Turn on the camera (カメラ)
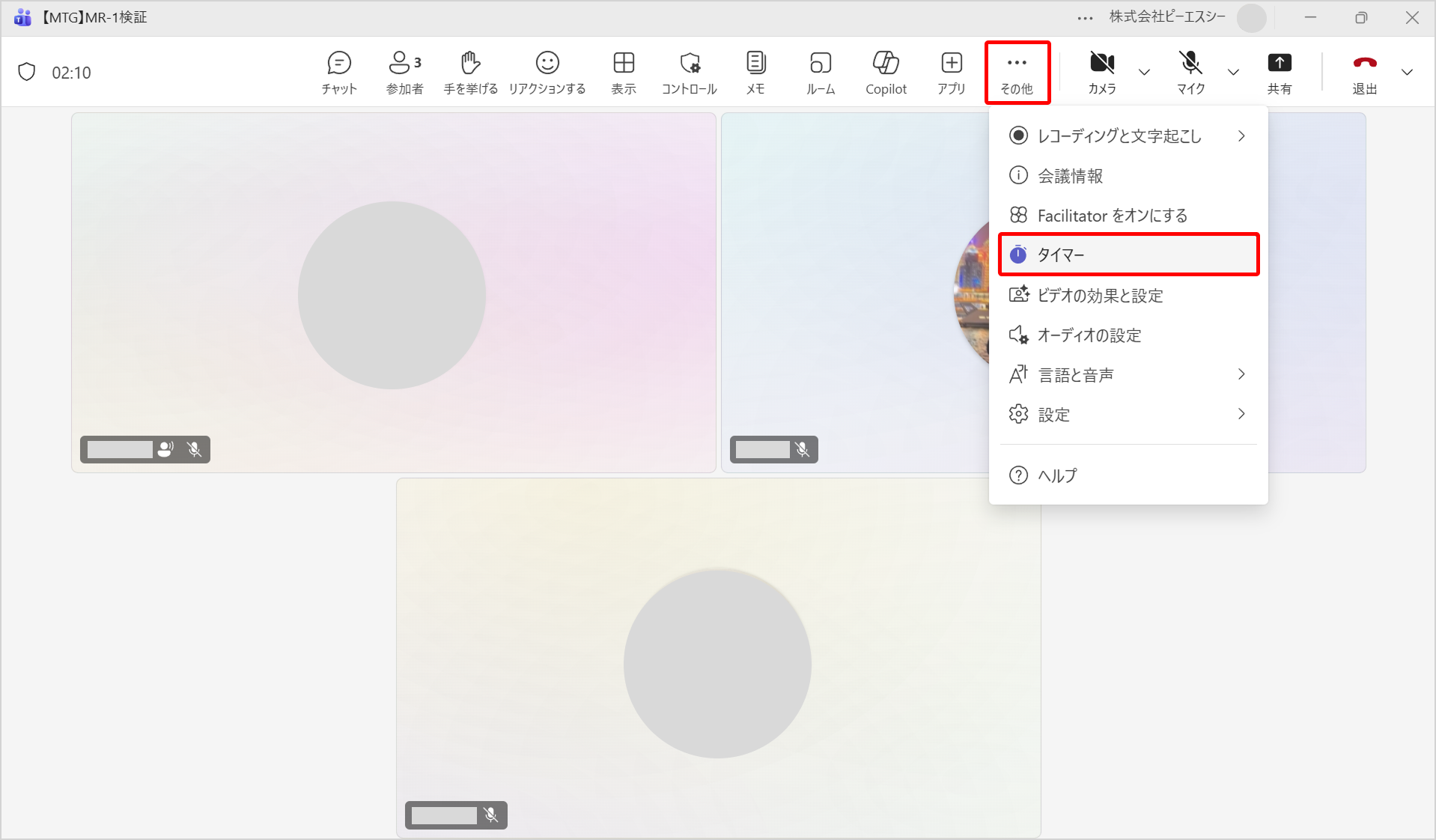This screenshot has height=840, width=1436. tap(1101, 73)
